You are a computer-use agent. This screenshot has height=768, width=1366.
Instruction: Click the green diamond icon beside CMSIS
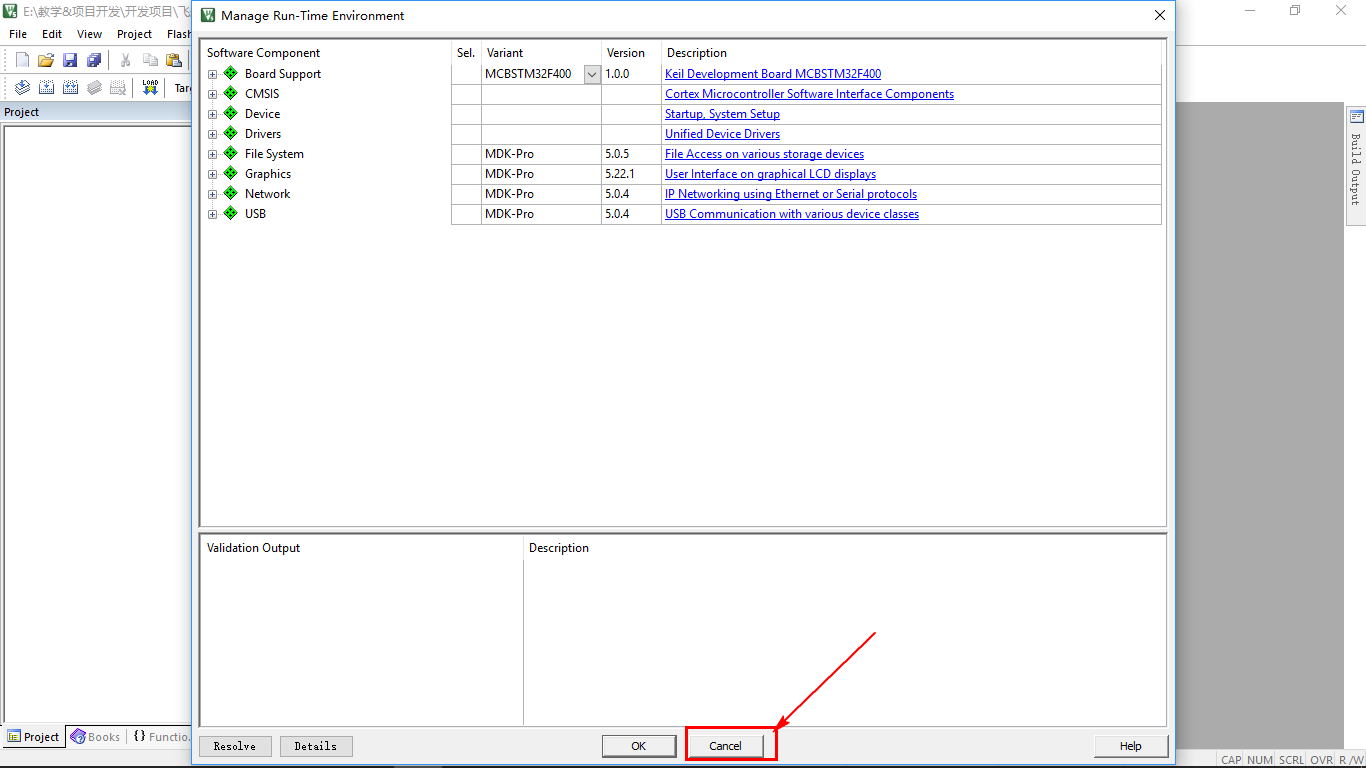point(230,93)
